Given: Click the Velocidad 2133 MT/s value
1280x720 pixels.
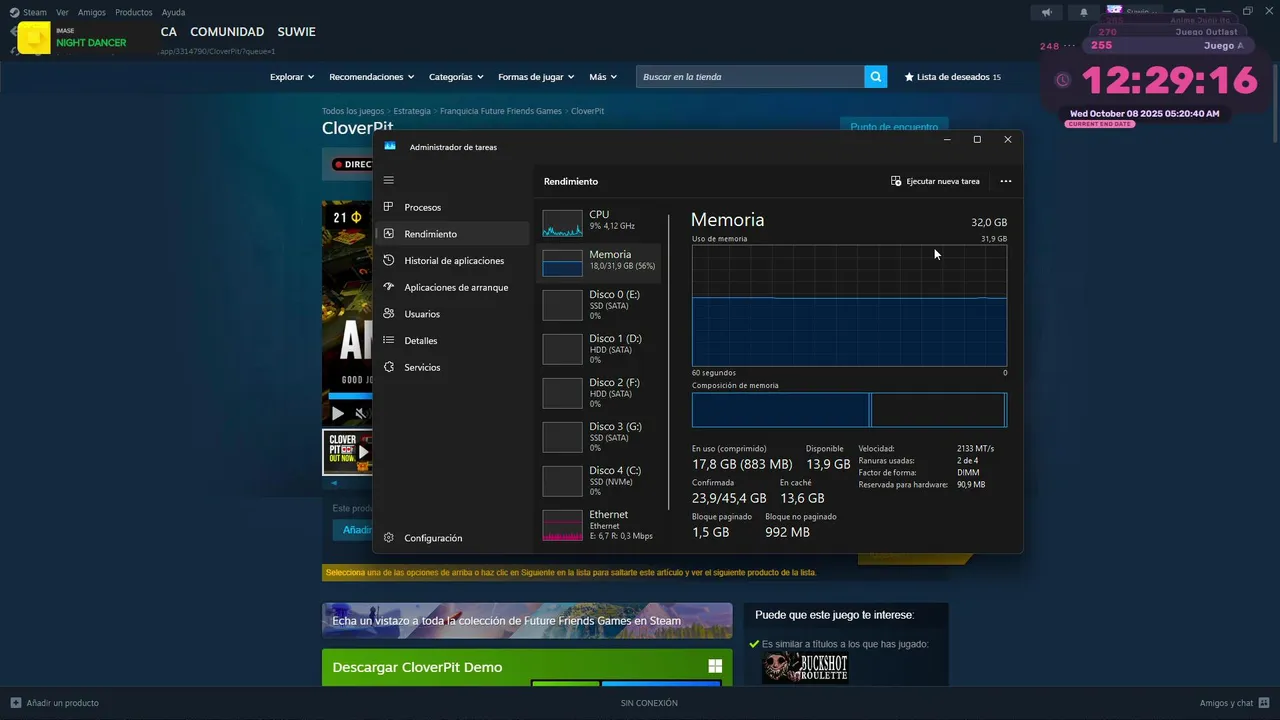Looking at the screenshot, I should 975,449.
